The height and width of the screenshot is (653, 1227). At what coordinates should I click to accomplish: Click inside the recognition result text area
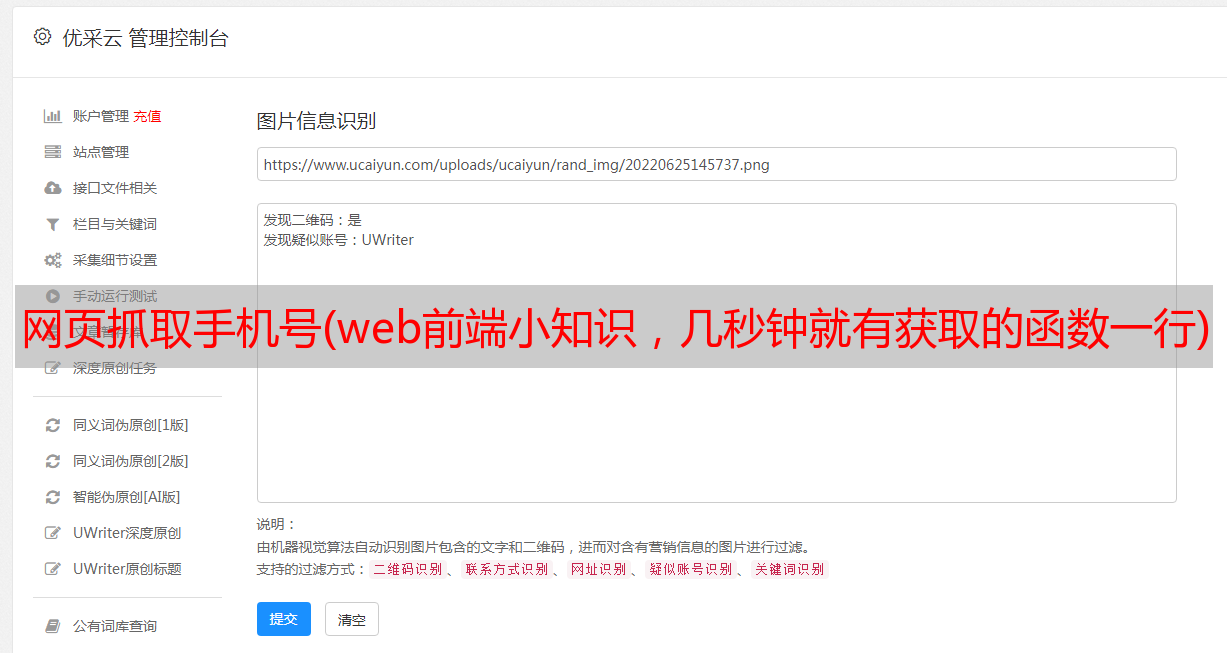click(716, 352)
